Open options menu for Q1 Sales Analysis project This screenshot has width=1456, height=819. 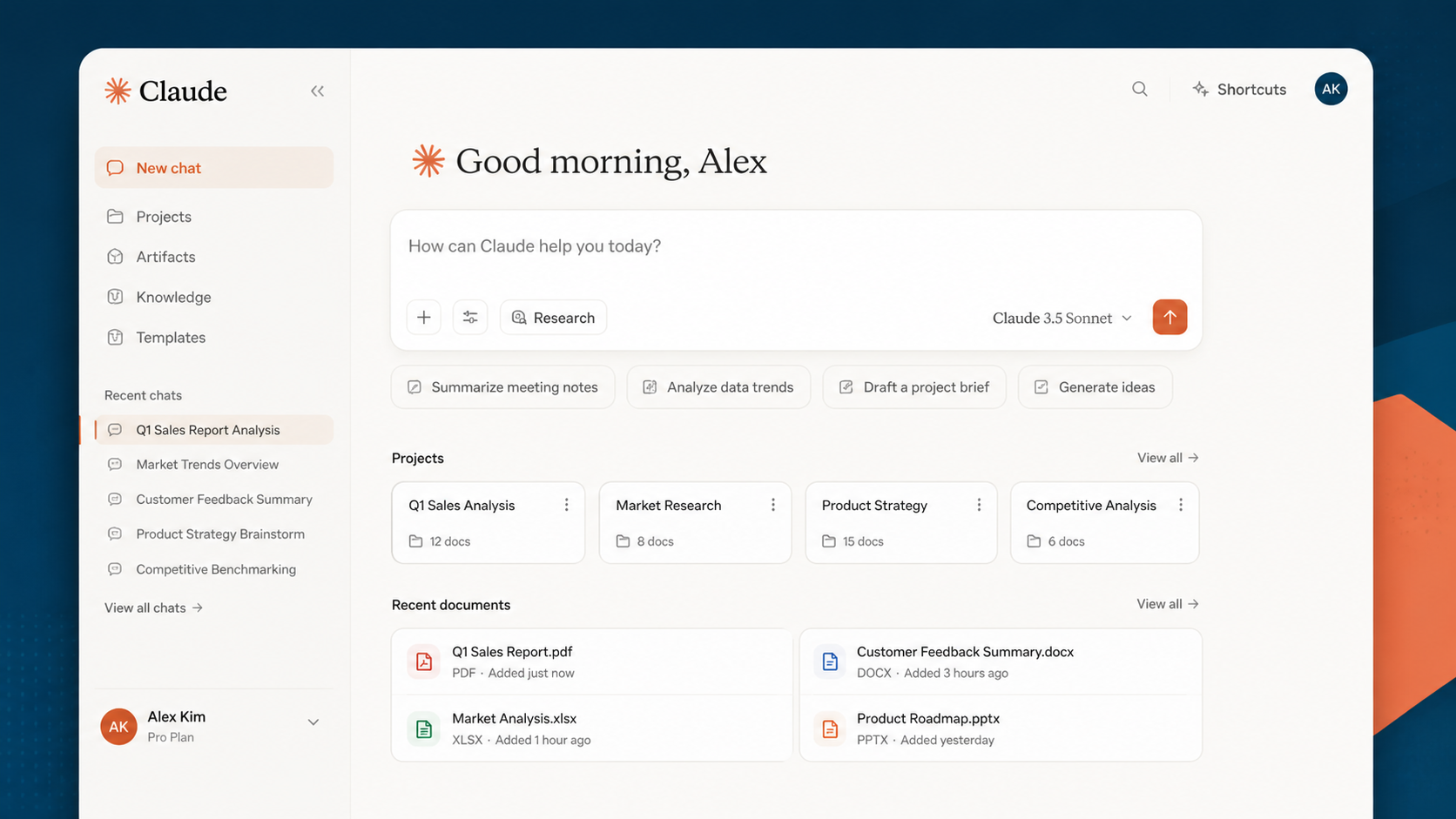click(566, 505)
